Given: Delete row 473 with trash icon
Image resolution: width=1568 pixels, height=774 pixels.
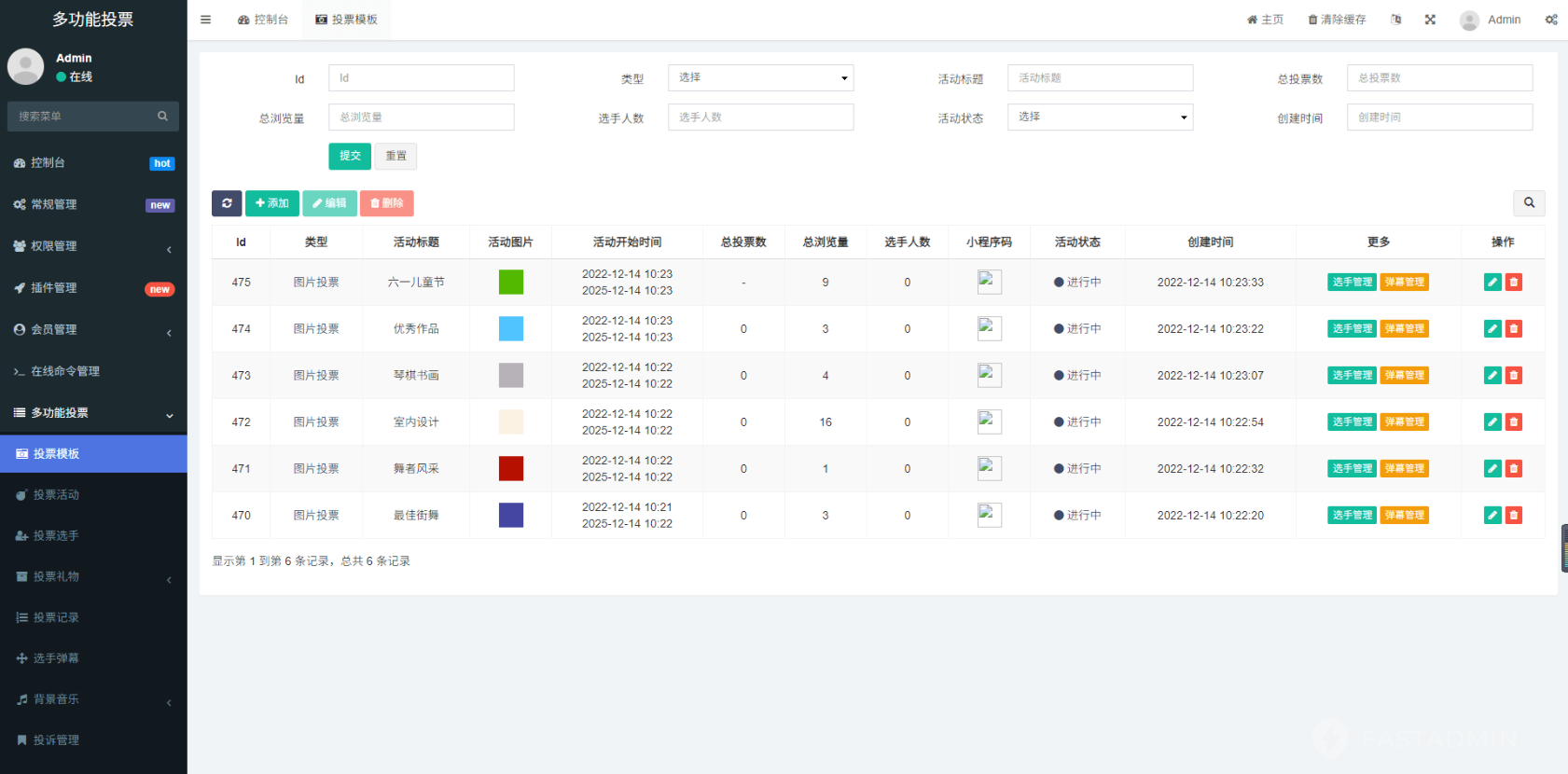Looking at the screenshot, I should (1514, 376).
